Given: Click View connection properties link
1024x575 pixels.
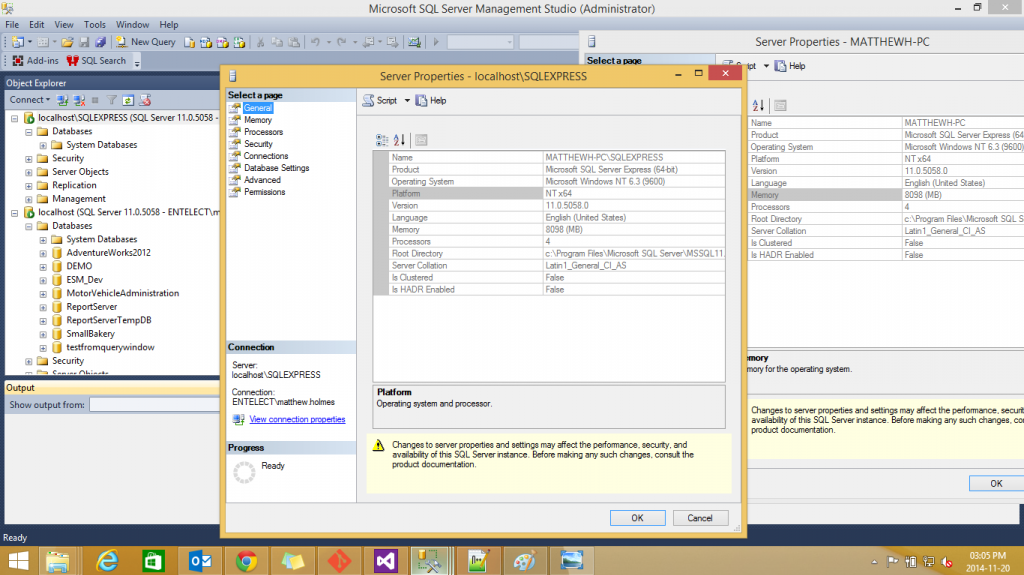Looking at the screenshot, I should point(297,419).
